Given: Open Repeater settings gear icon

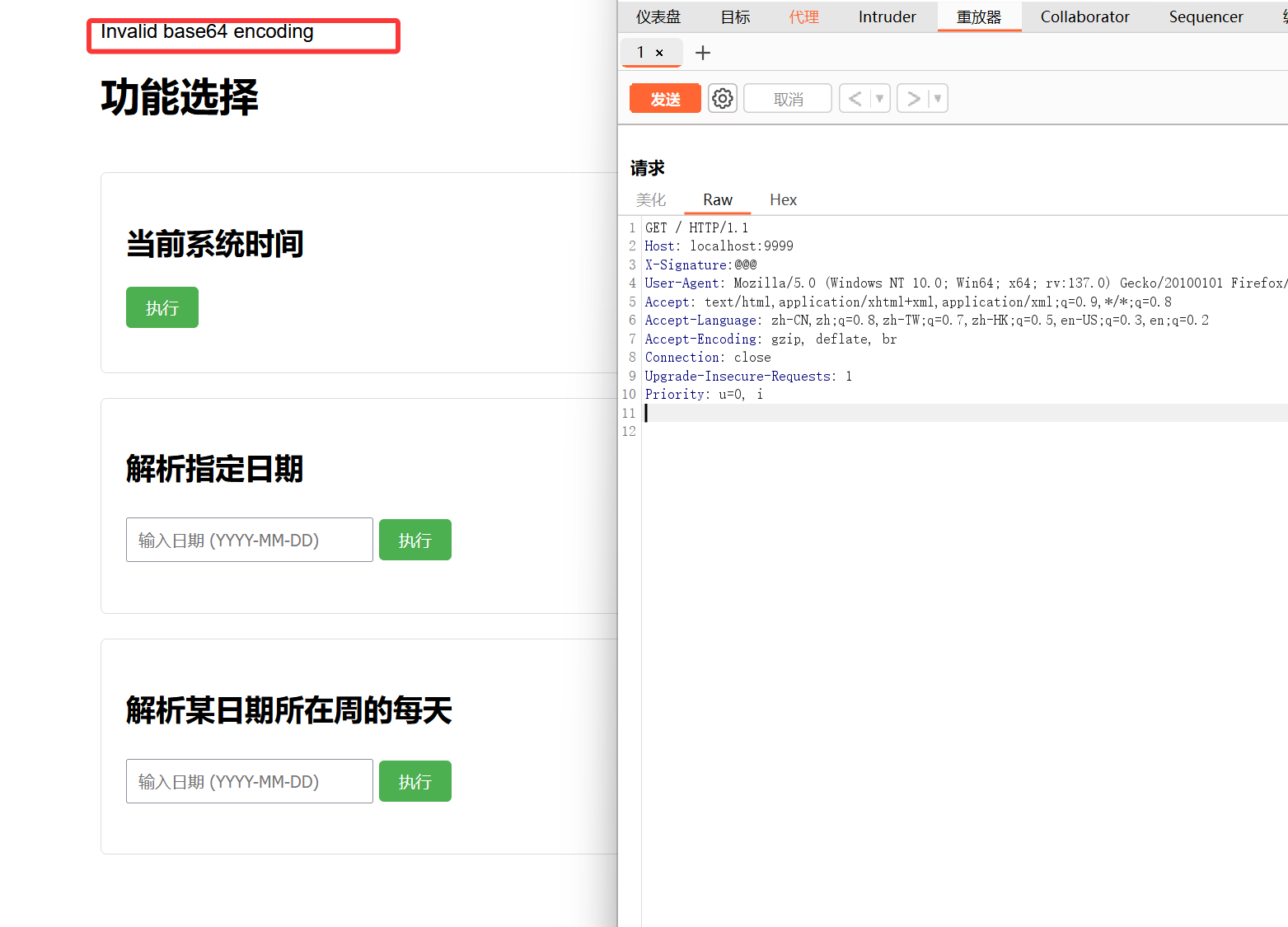Looking at the screenshot, I should coord(723,99).
